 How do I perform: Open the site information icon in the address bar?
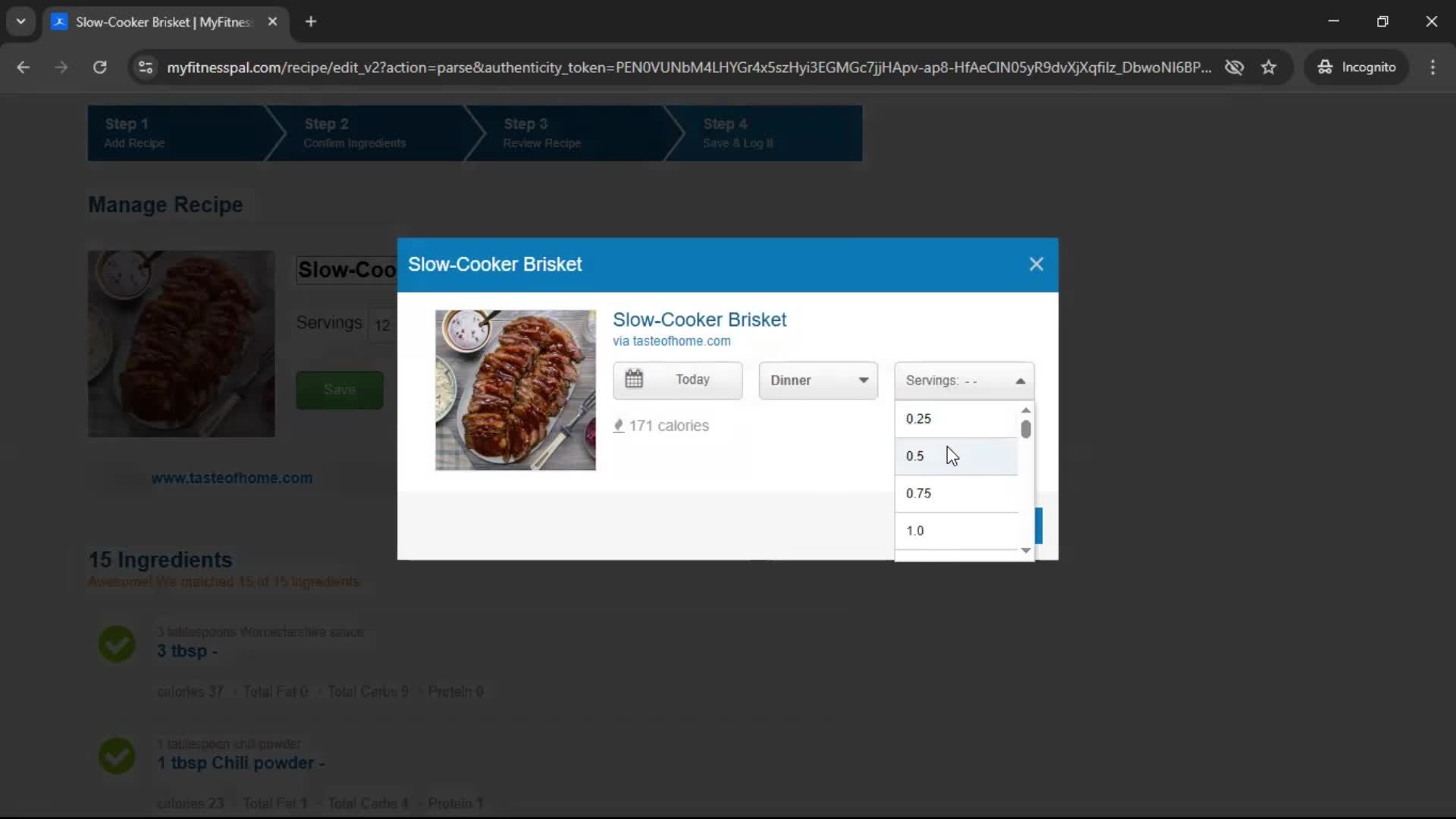pyautogui.click(x=145, y=67)
